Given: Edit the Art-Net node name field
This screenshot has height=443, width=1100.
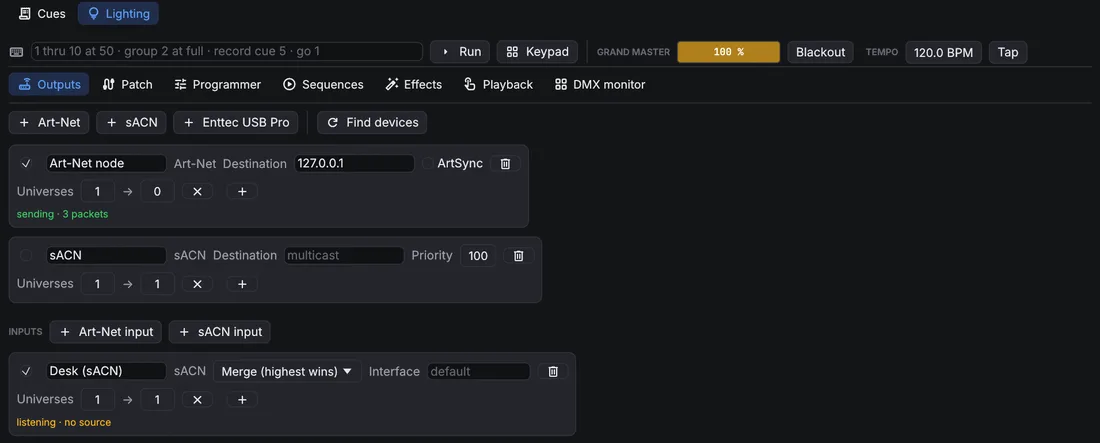Looking at the screenshot, I should click(106, 163).
